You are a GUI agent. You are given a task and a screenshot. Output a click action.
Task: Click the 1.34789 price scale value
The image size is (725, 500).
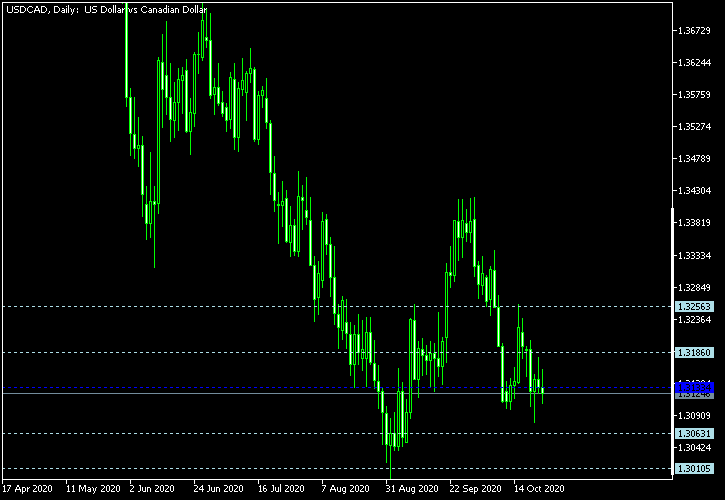click(x=694, y=159)
